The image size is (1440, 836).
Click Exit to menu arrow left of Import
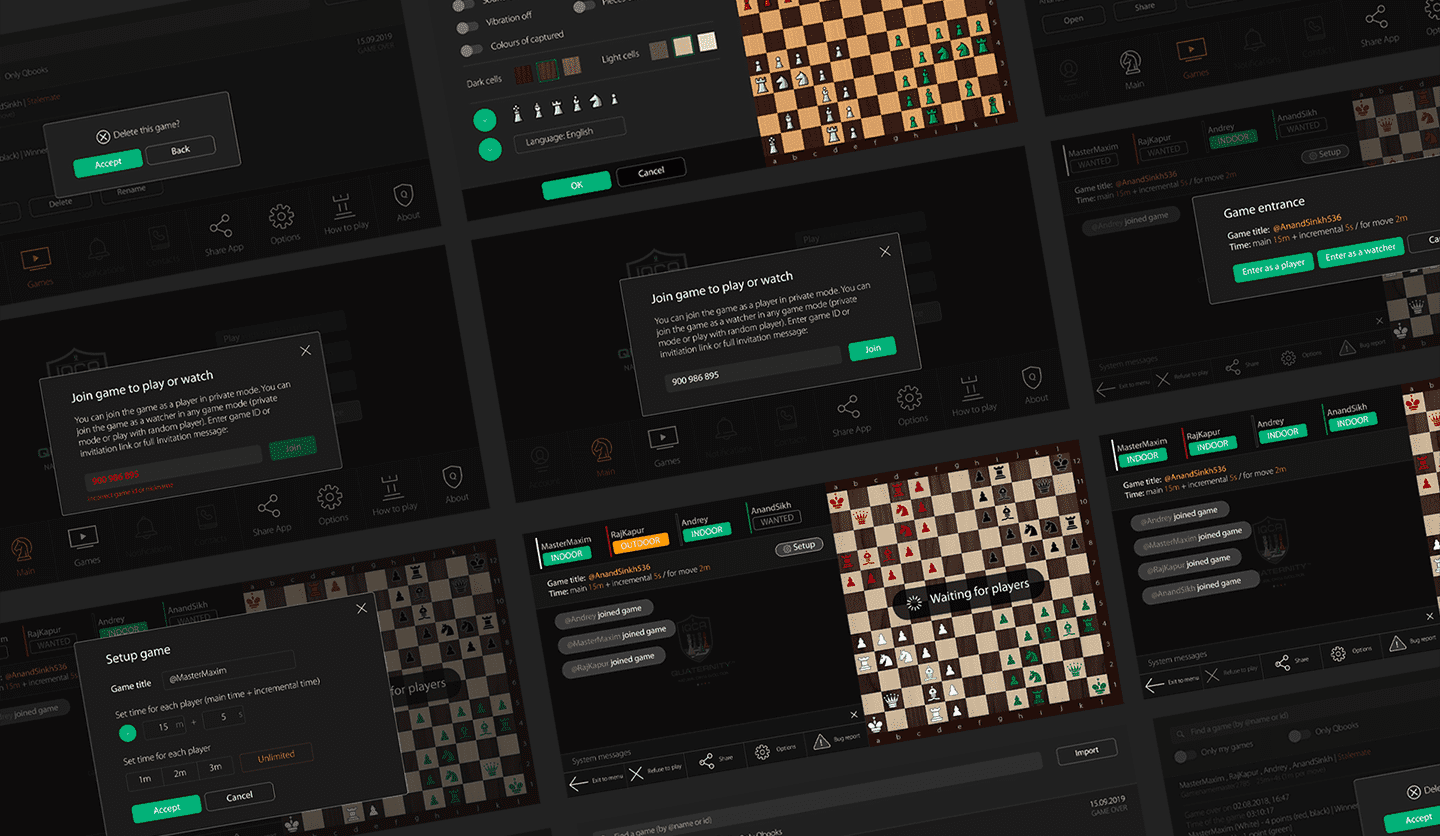coord(579,783)
